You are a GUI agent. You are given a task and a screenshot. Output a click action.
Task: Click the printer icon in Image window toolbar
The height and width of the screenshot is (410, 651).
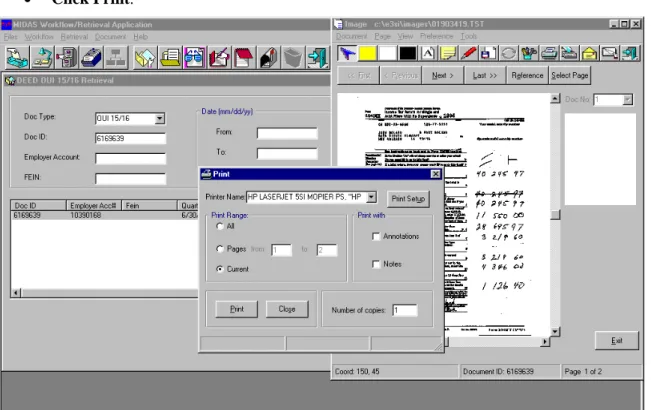pyautogui.click(x=549, y=53)
